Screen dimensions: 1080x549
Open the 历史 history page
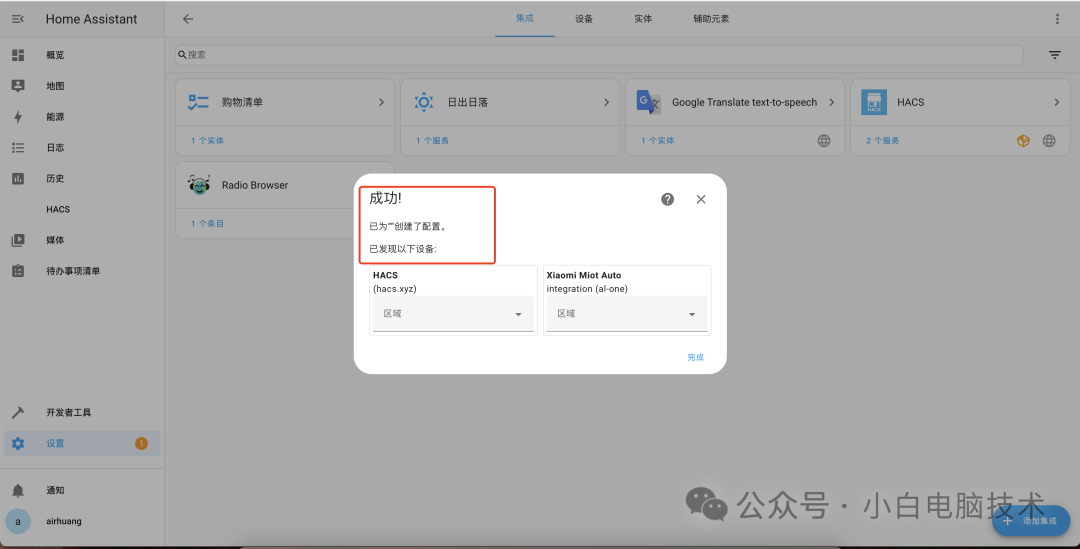pos(82,178)
